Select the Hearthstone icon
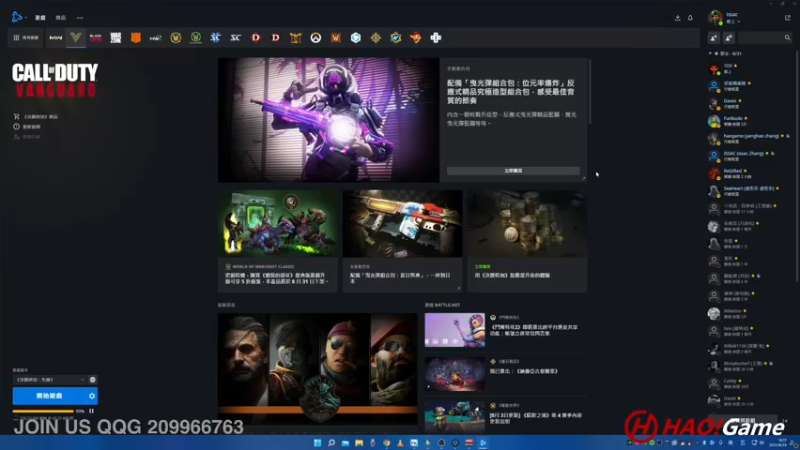 click(x=376, y=38)
